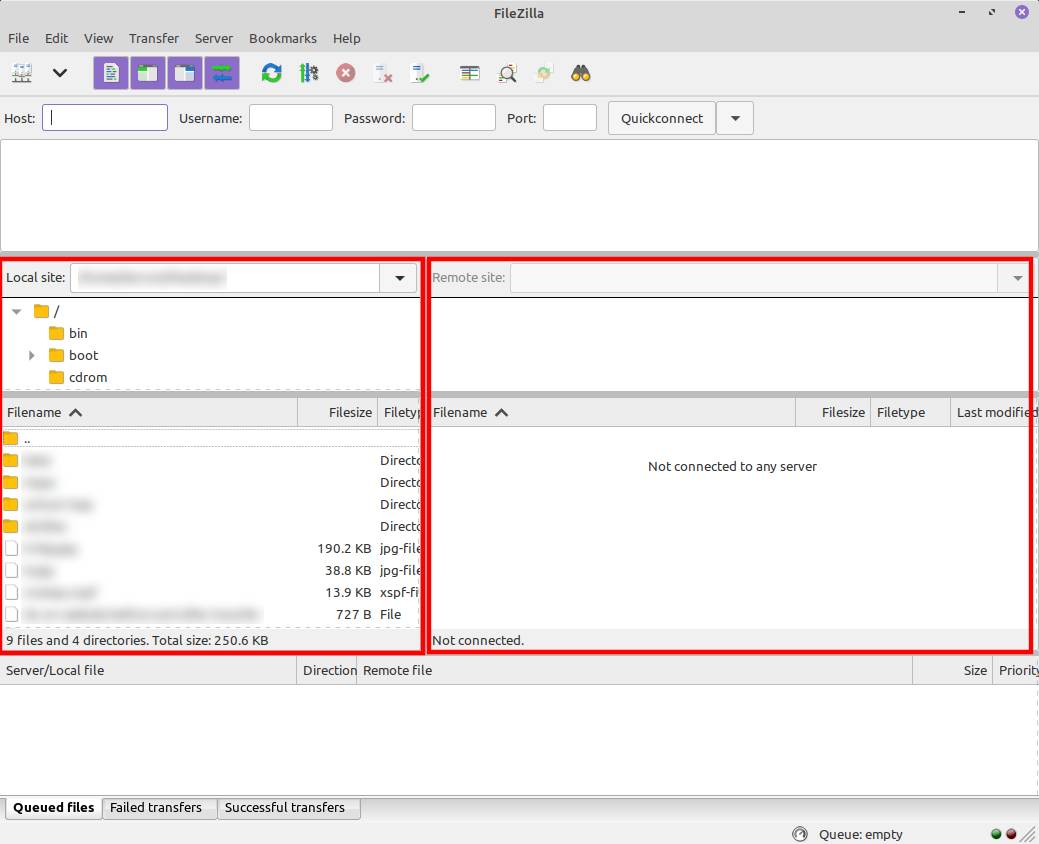Focus the Password input field
The height and width of the screenshot is (844, 1039).
pos(454,117)
